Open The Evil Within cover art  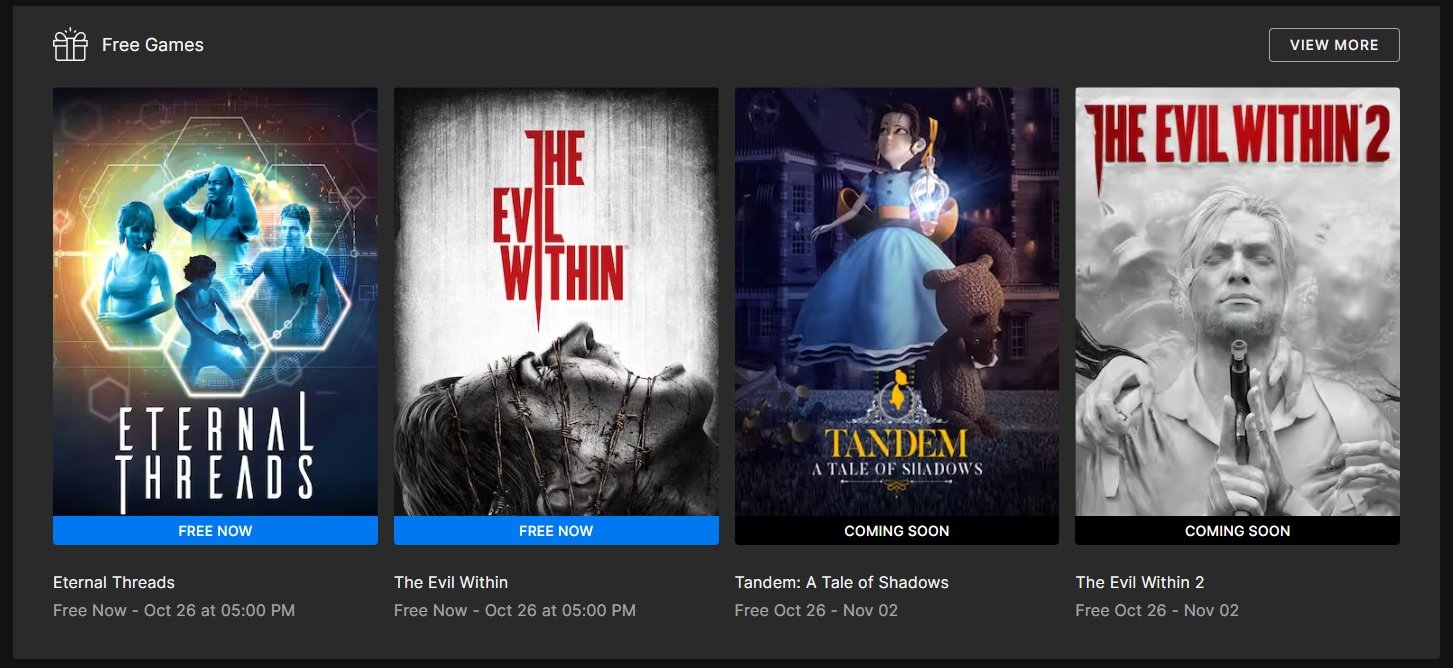tap(556, 302)
